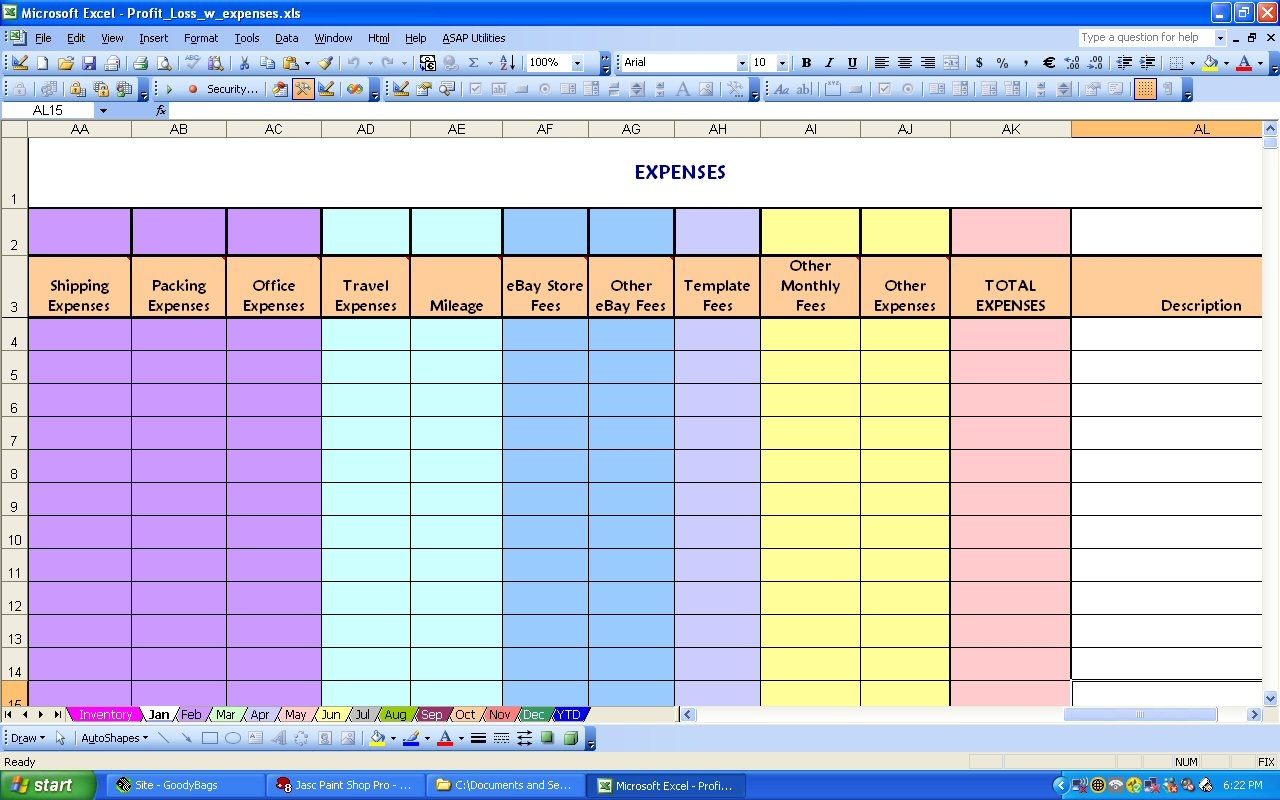Toggle Underline formatting
Image resolution: width=1280 pixels, height=800 pixels.
[x=853, y=62]
